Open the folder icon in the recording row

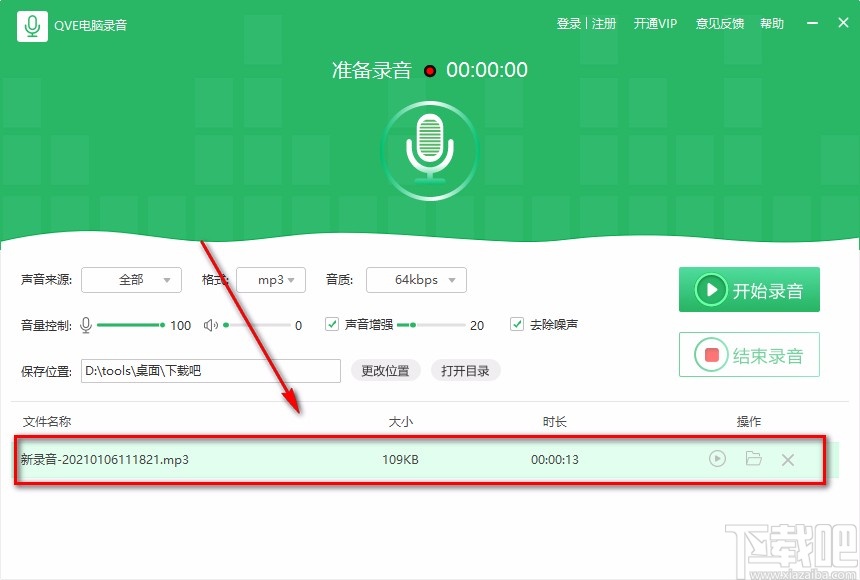[x=753, y=458]
